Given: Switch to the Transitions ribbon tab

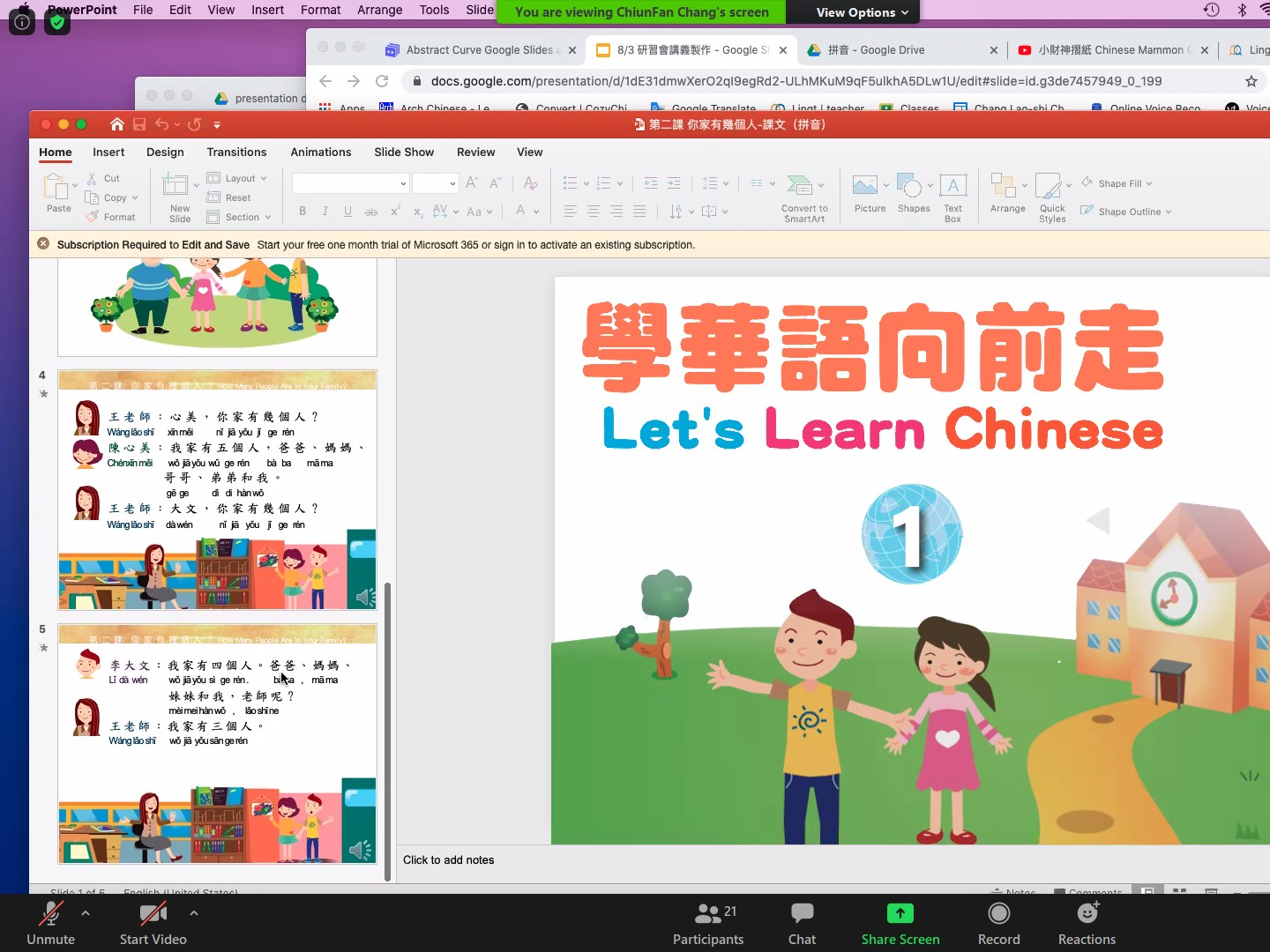Looking at the screenshot, I should (x=236, y=152).
